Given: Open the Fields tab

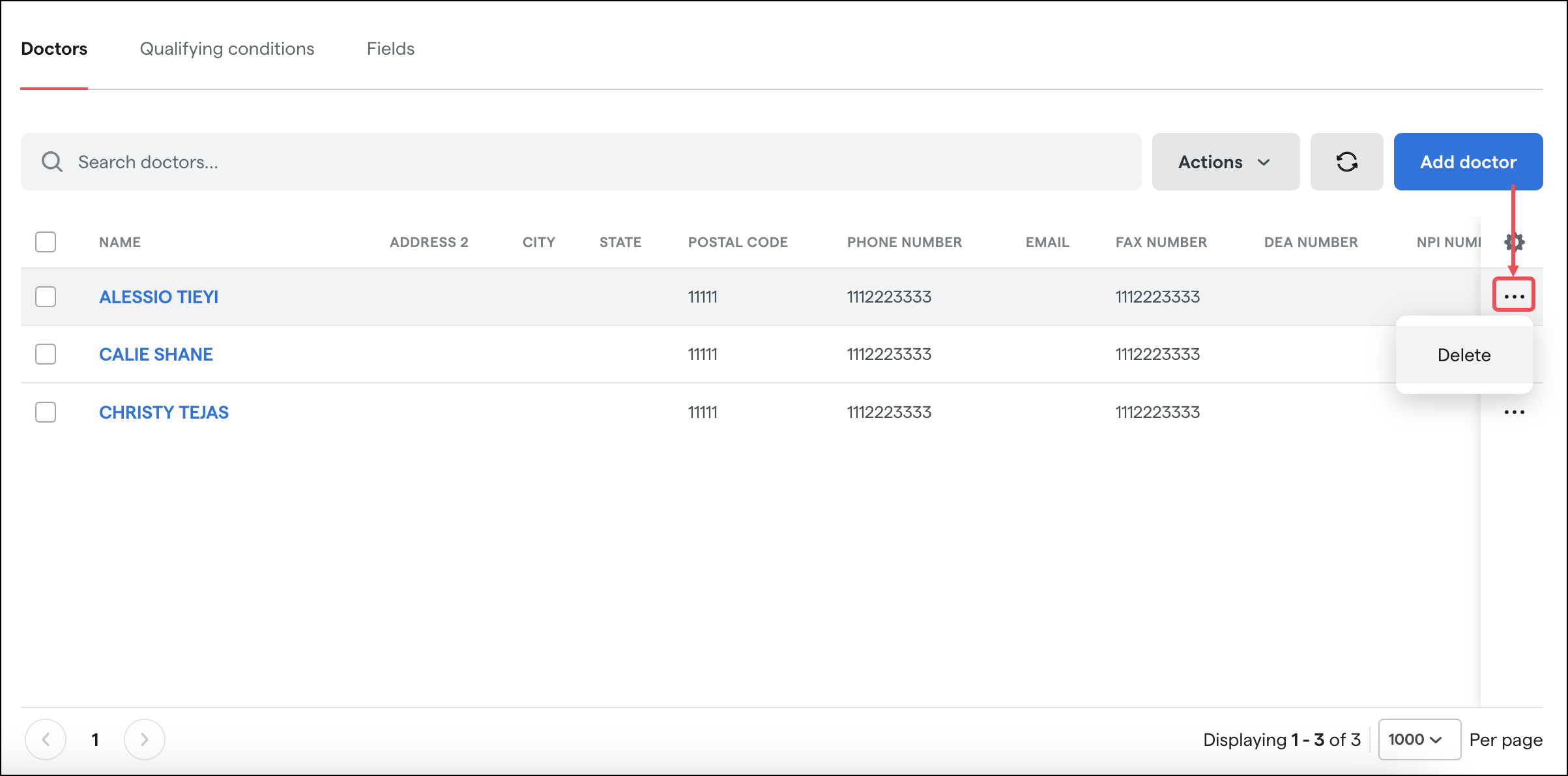Looking at the screenshot, I should pos(390,49).
